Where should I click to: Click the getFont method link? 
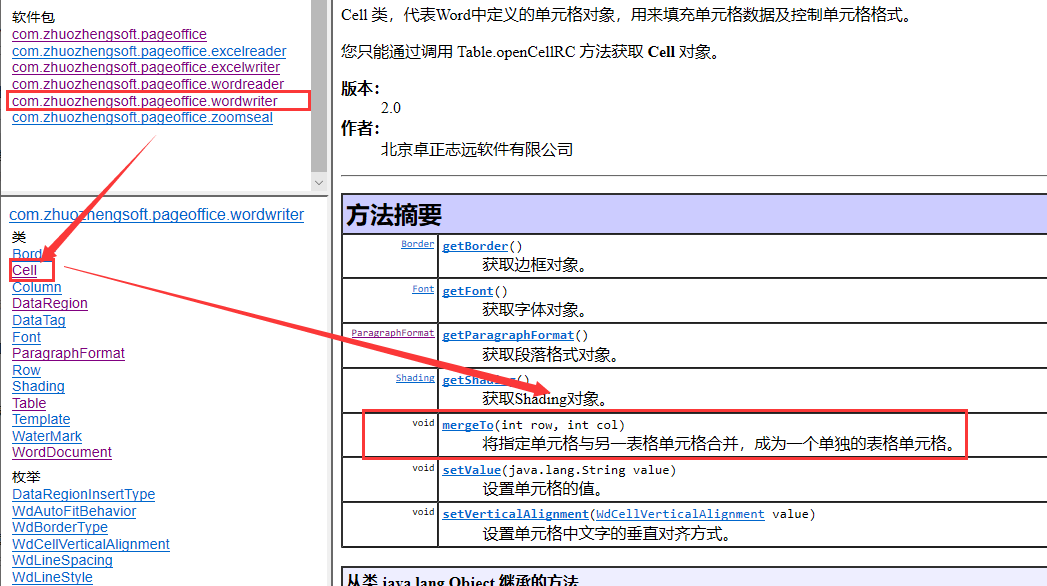tap(467, 291)
